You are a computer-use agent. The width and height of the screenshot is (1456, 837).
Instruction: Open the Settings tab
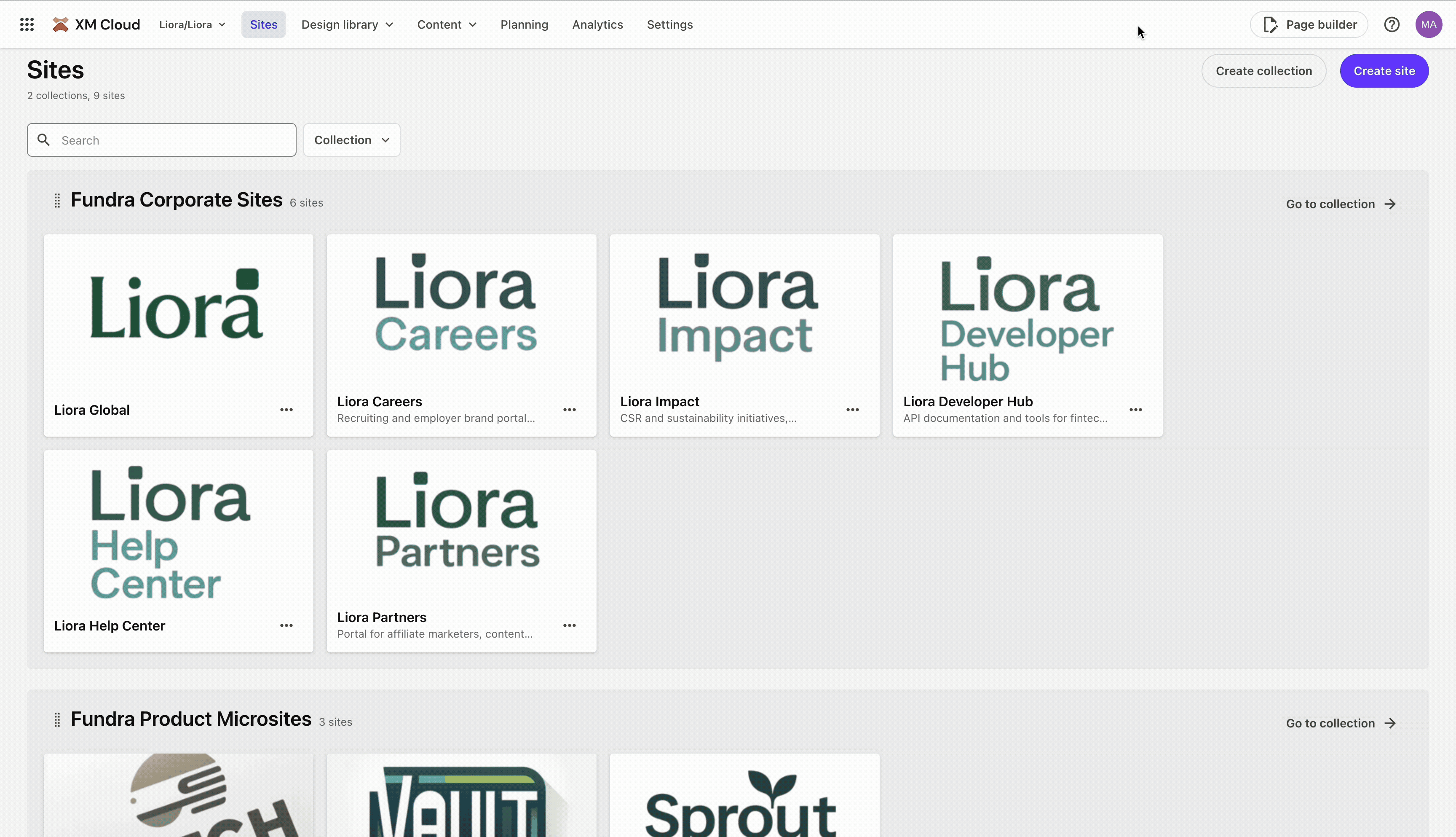(670, 24)
